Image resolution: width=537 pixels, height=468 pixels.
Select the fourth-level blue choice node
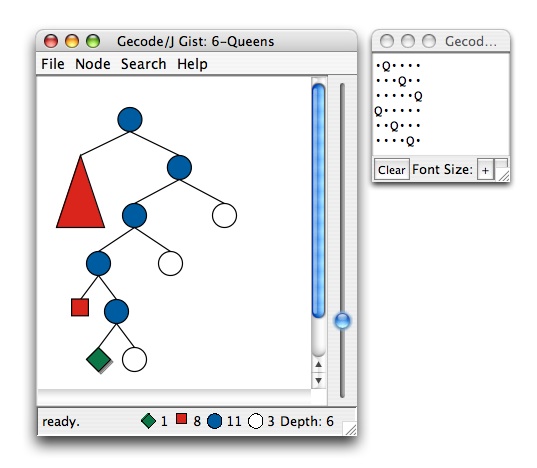(x=98, y=263)
